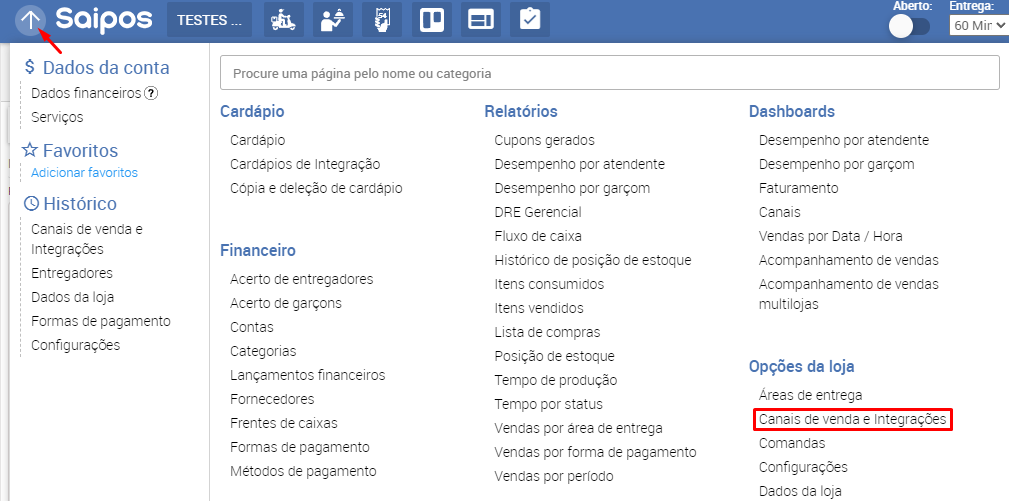The image size is (1009, 501).
Task: Open the waiter service icon in toolbar
Action: click(x=333, y=19)
